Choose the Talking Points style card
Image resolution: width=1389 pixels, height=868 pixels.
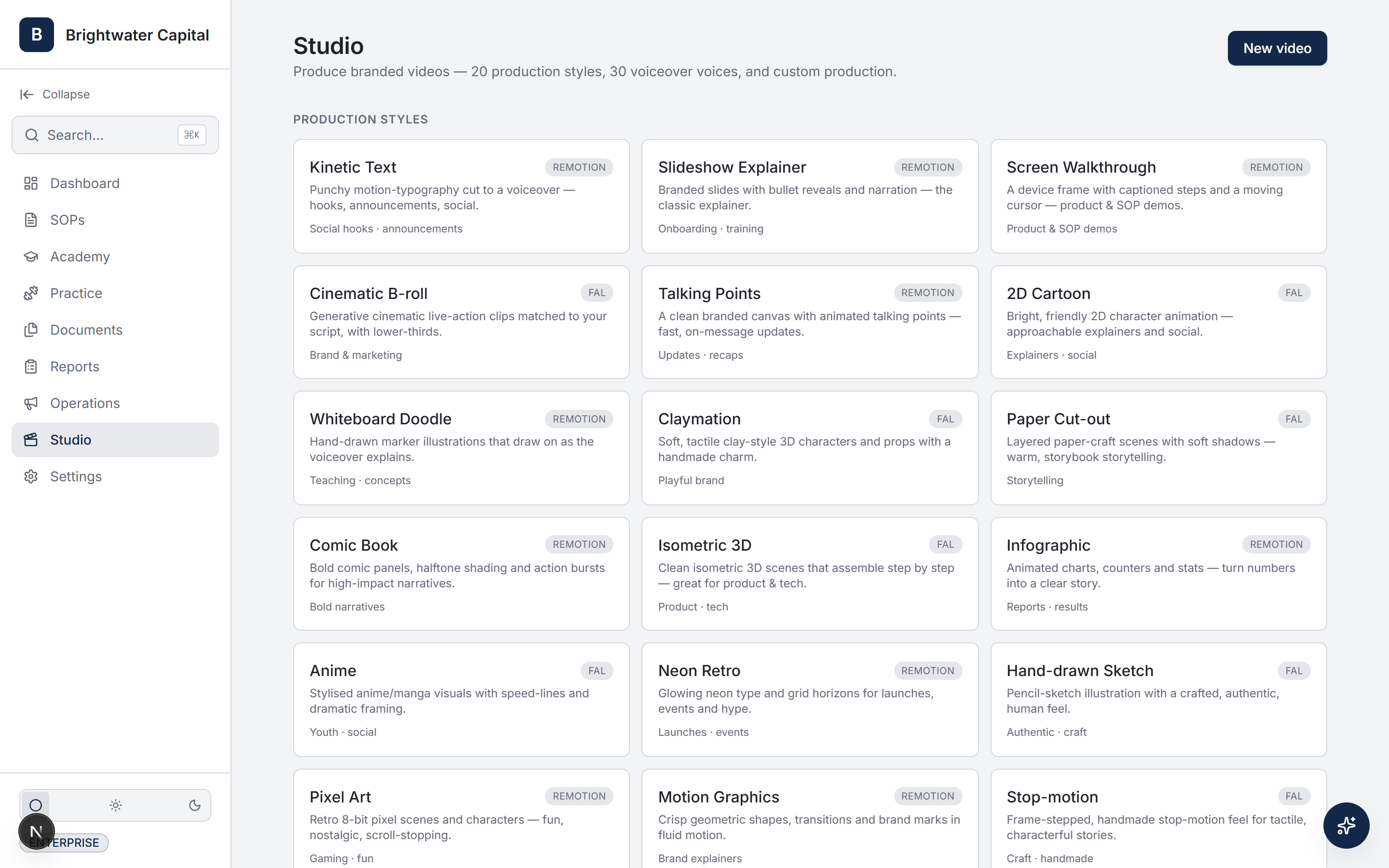(x=810, y=322)
